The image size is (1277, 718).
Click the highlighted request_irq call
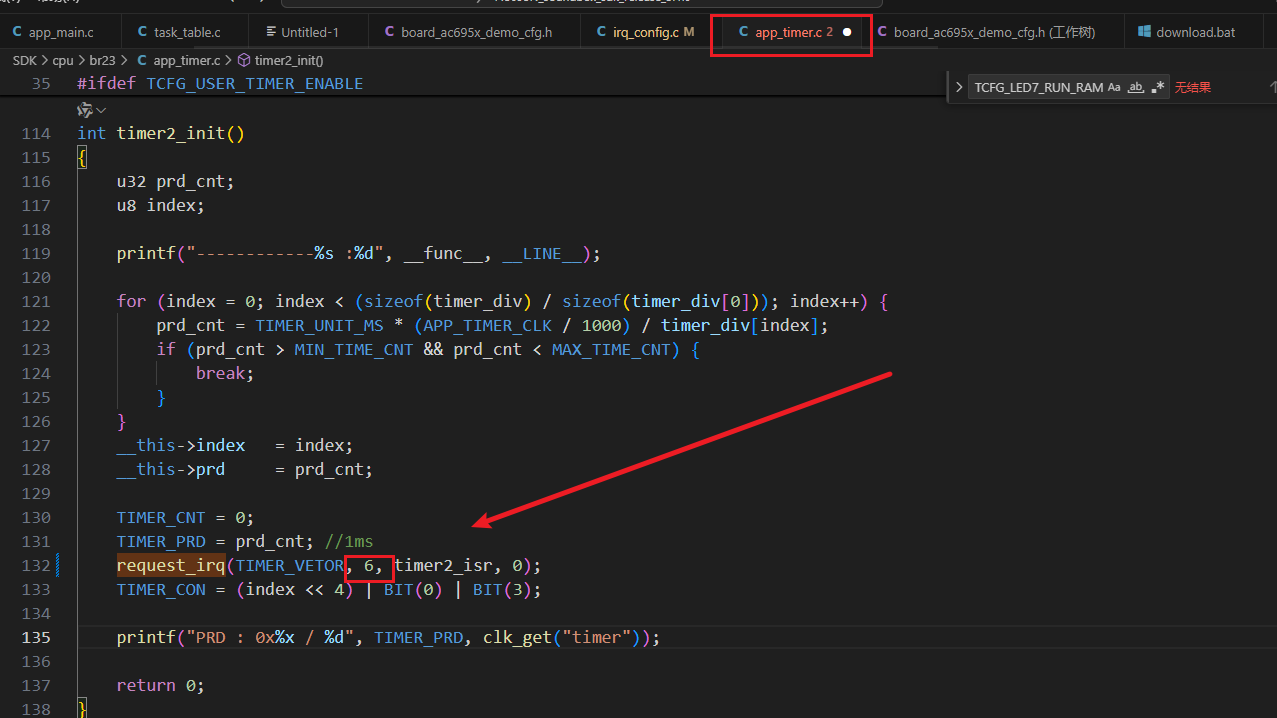tap(171, 565)
